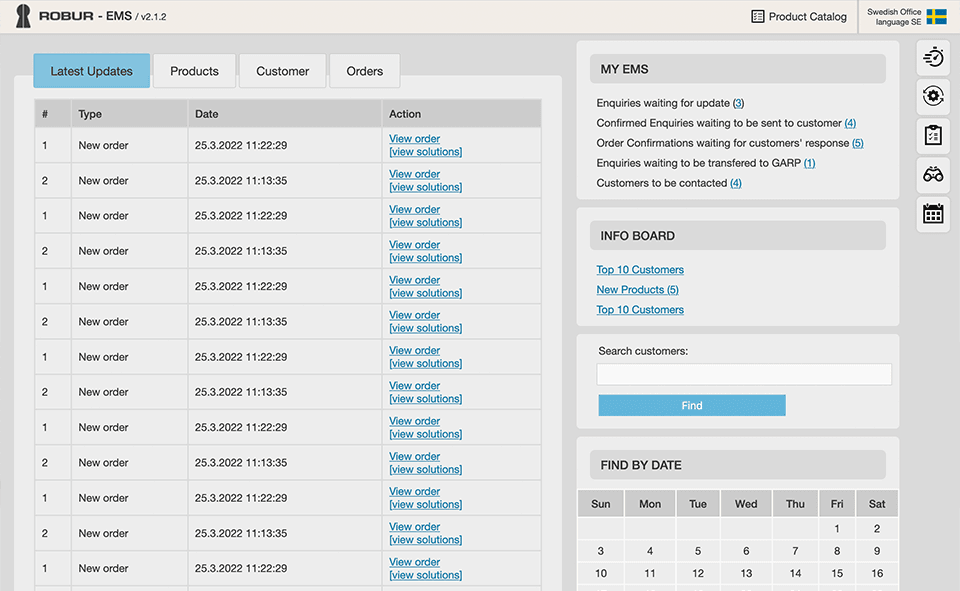Viewport: 960px width, 591px height.
Task: Select the binoculars search sidebar icon
Action: pyautogui.click(x=933, y=174)
